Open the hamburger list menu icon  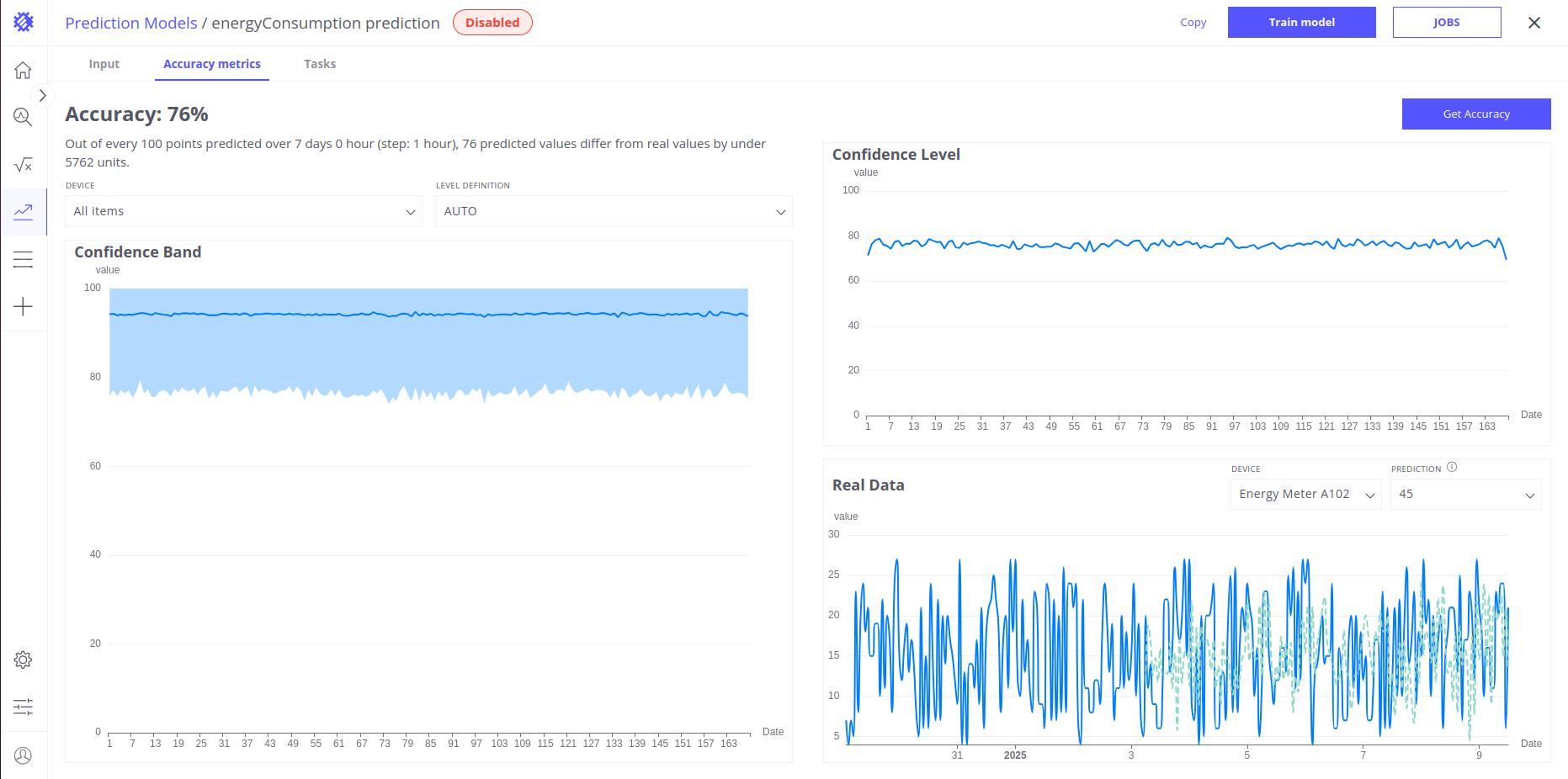click(x=23, y=260)
